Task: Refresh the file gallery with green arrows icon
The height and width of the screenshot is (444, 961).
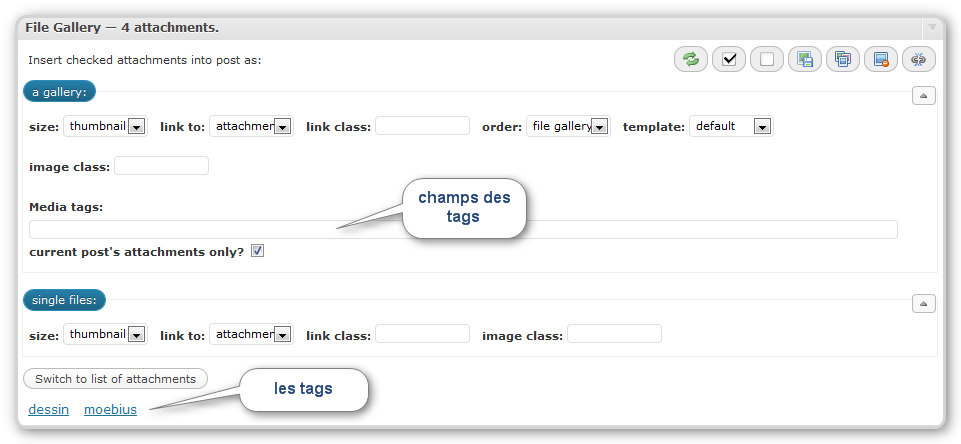Action: (691, 59)
